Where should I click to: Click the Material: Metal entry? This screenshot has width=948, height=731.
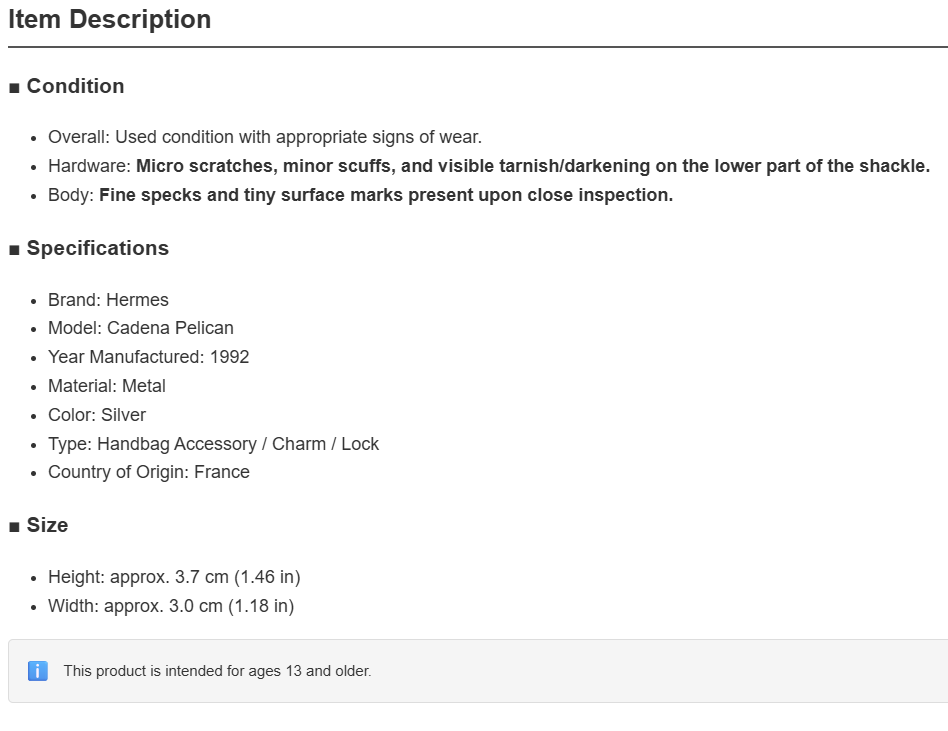coord(107,386)
